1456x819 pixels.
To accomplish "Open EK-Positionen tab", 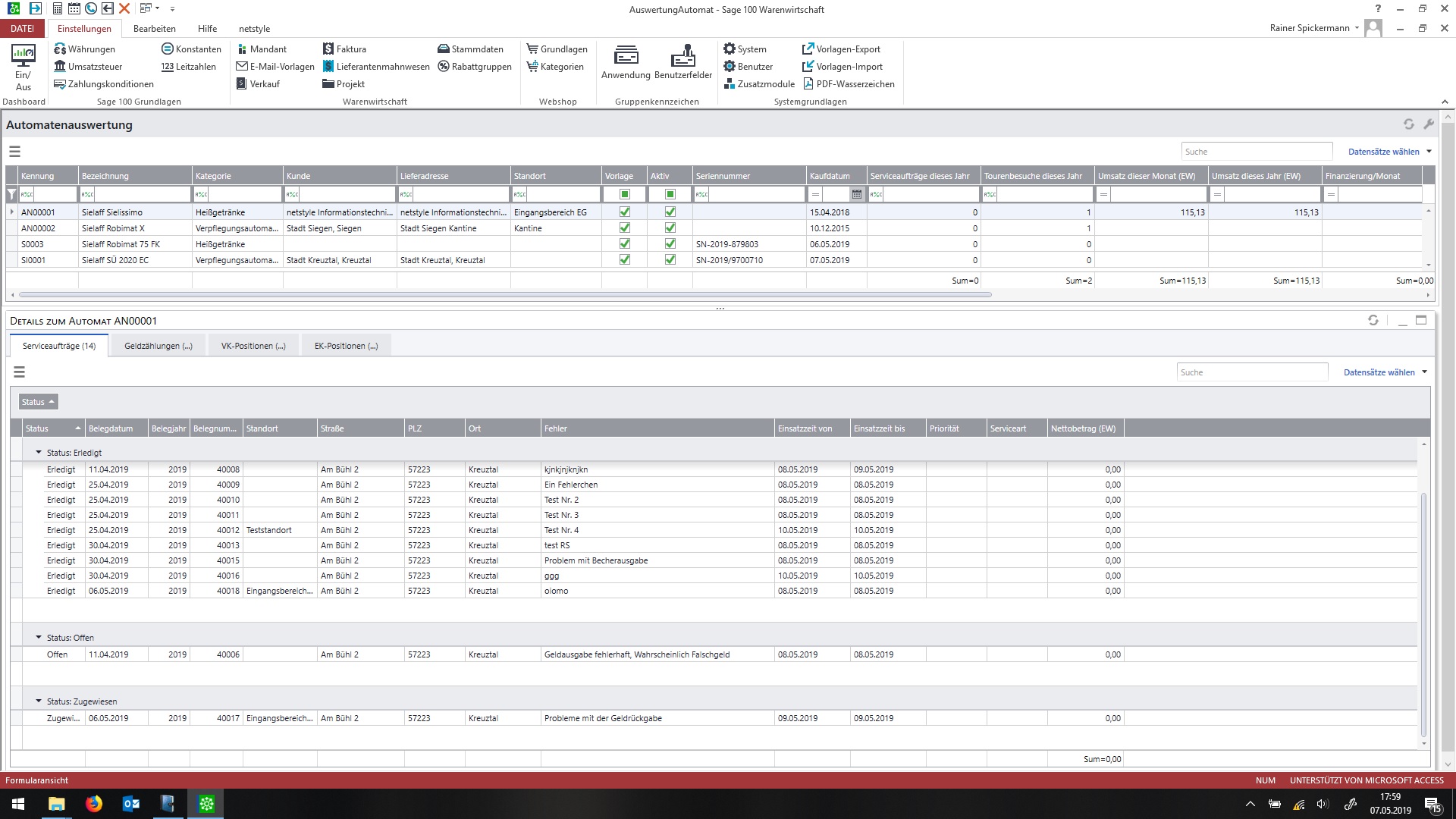I will click(x=346, y=346).
